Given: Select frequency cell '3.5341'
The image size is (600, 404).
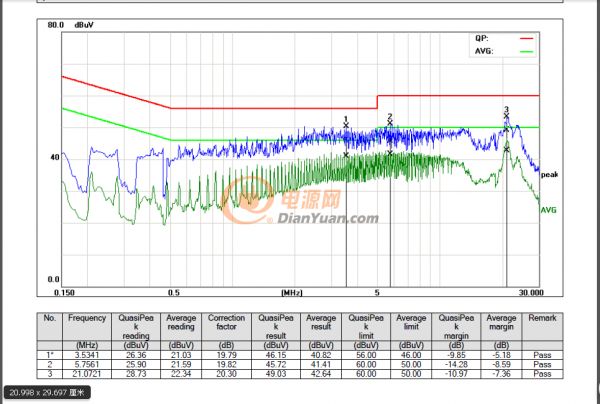Looking at the screenshot, I should tap(88, 355).
